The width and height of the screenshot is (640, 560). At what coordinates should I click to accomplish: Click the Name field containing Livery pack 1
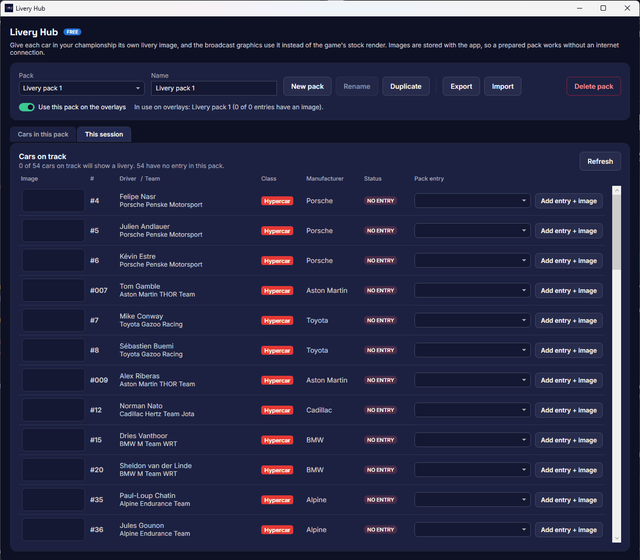(x=214, y=88)
